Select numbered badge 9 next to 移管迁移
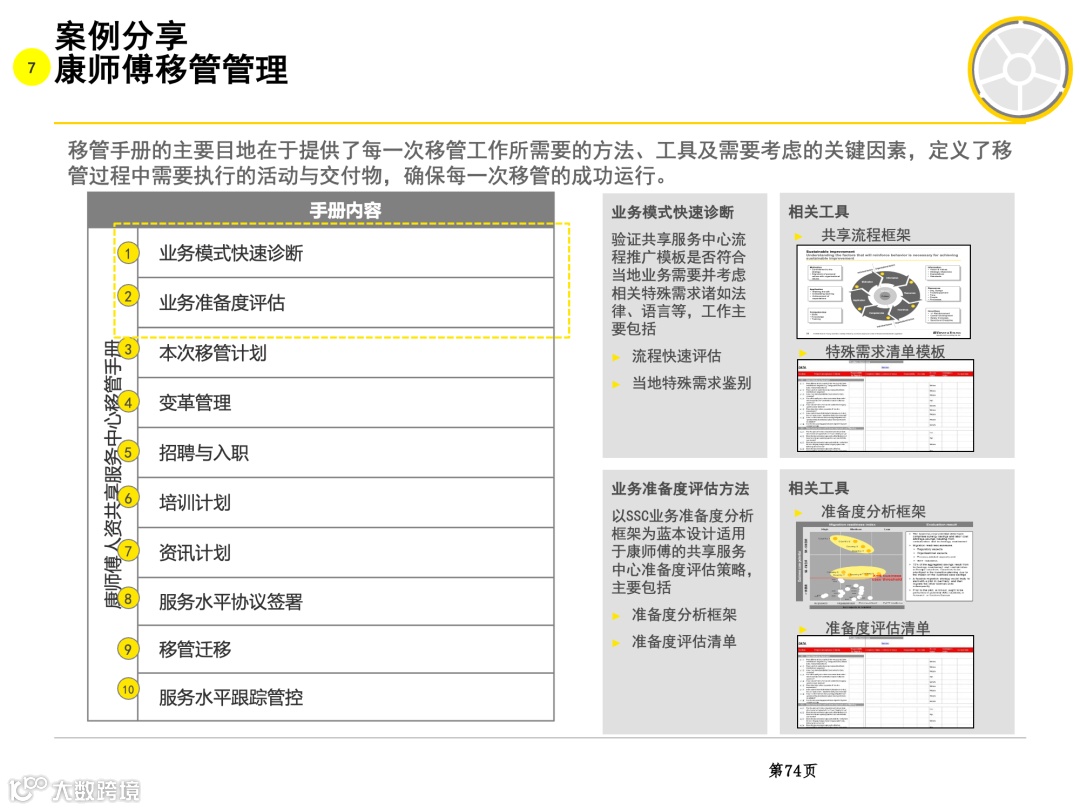 (127, 649)
